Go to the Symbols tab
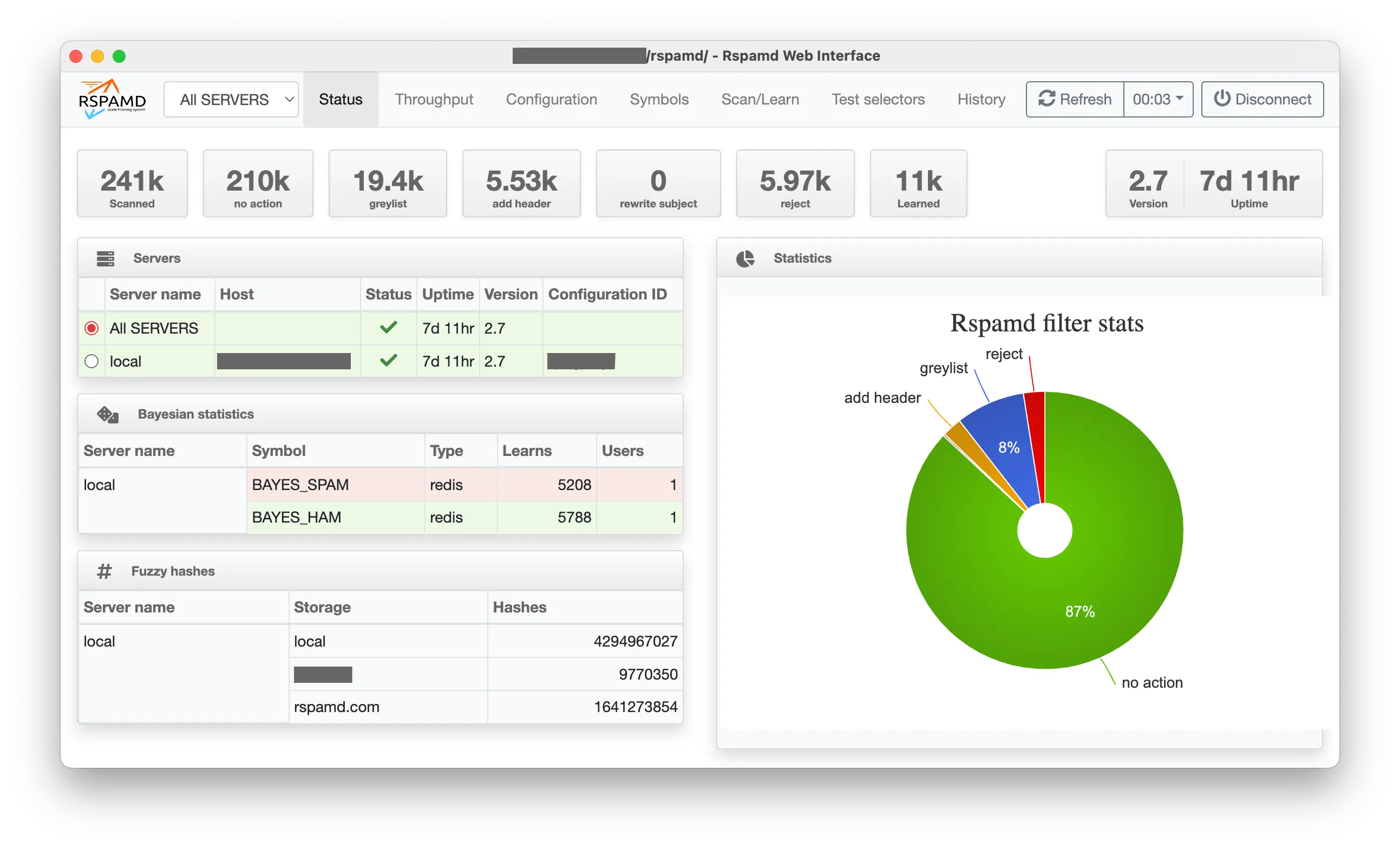This screenshot has width=1400, height=848. [x=658, y=99]
